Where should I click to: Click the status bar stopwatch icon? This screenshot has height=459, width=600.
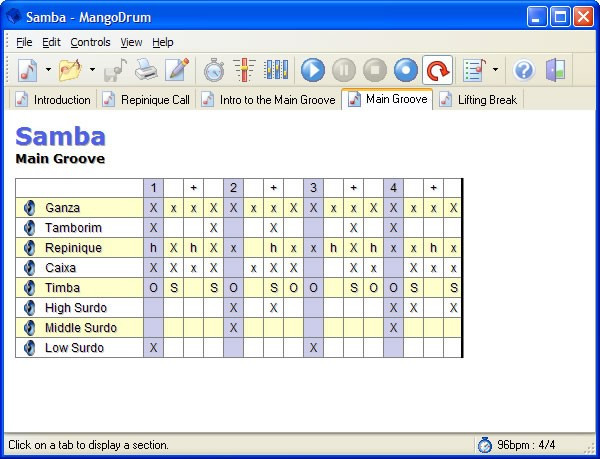click(484, 445)
